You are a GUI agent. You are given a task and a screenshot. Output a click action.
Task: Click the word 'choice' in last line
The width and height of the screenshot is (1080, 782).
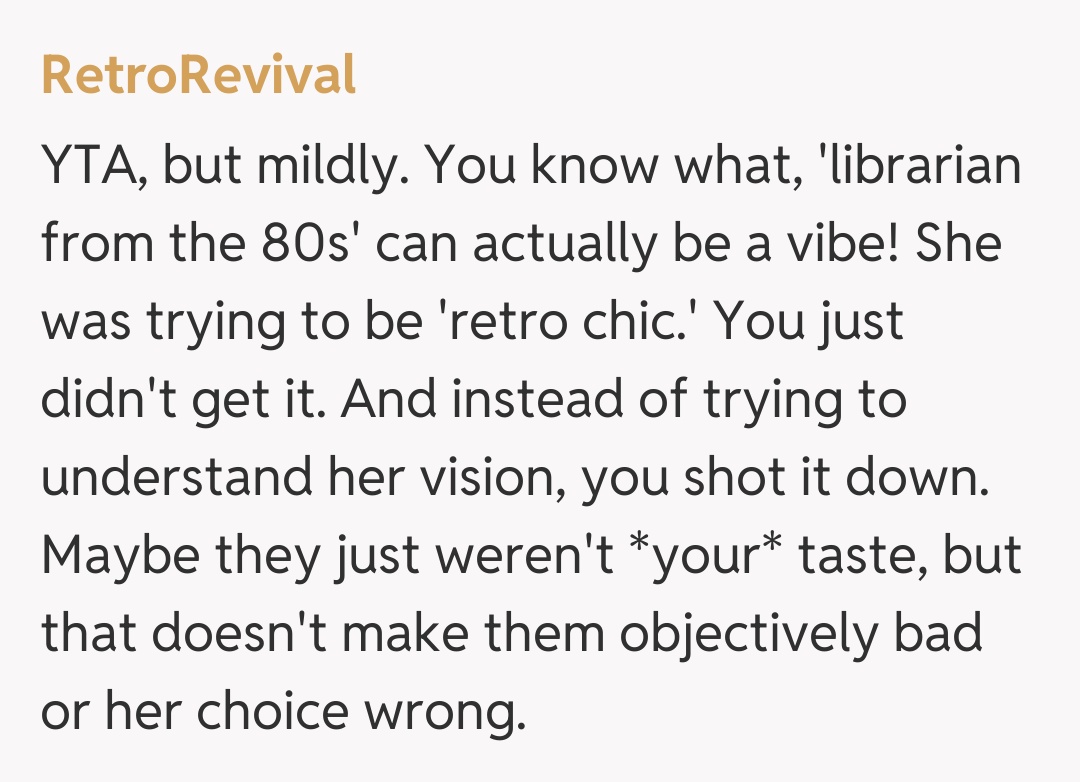tap(264, 712)
